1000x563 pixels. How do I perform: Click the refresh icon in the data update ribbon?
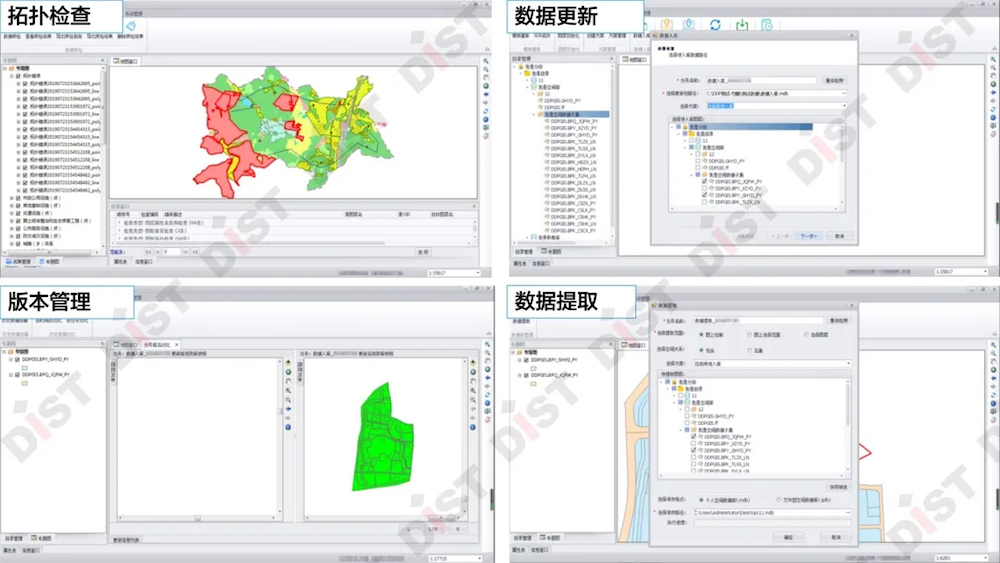[716, 25]
